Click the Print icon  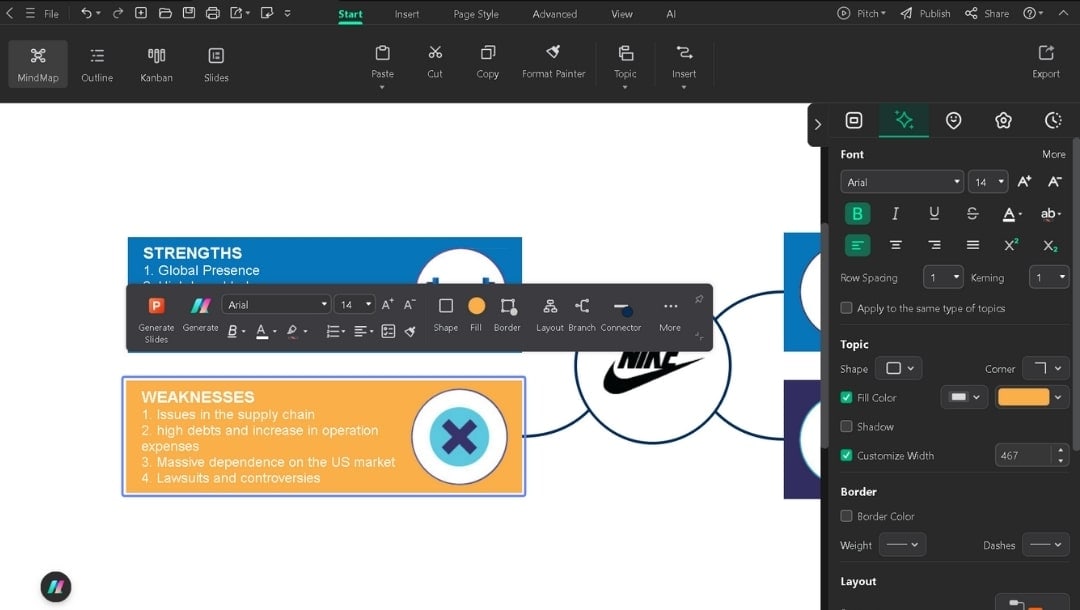coord(212,13)
